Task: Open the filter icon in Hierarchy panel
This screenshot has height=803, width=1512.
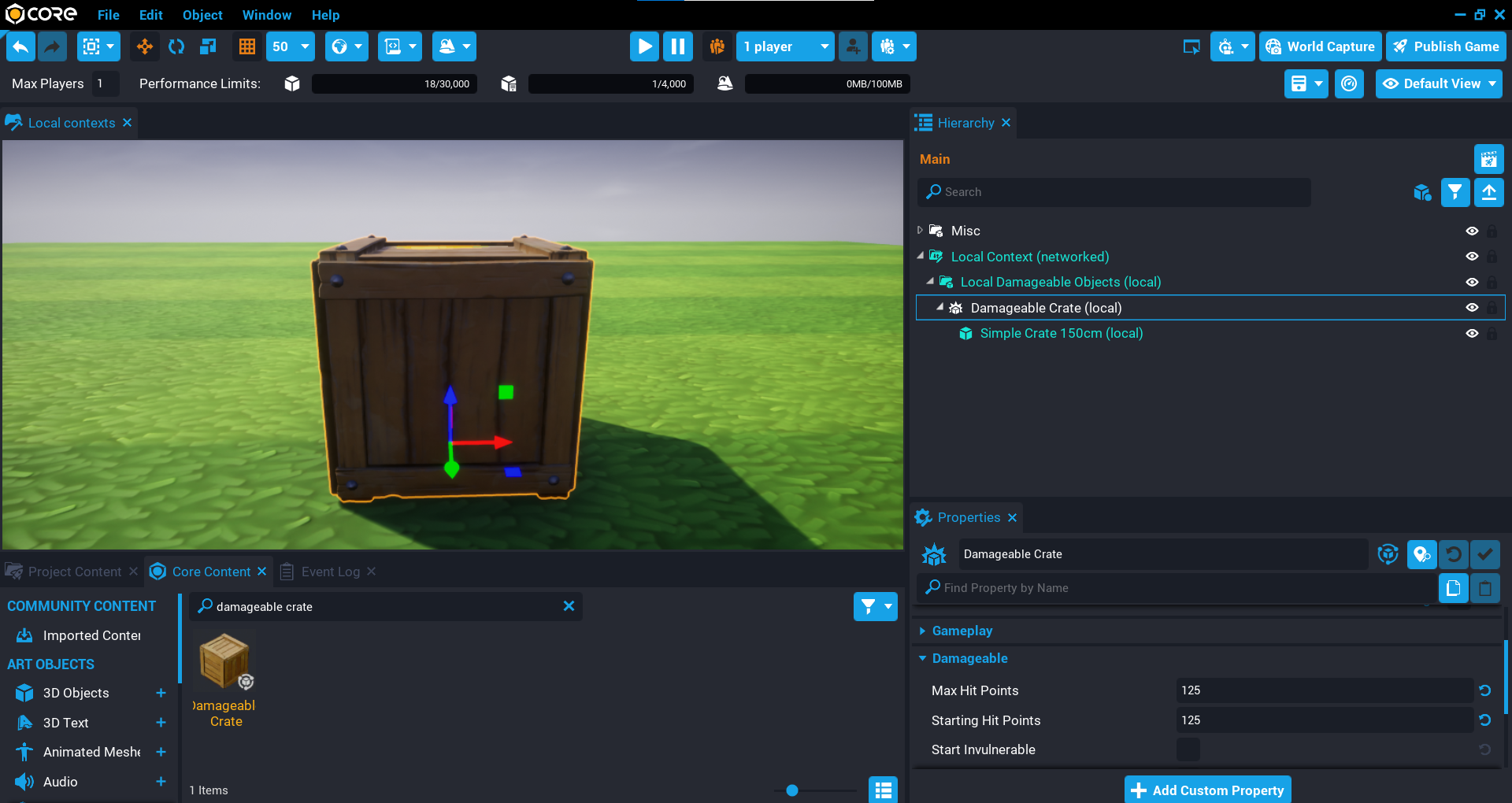Action: (1455, 192)
